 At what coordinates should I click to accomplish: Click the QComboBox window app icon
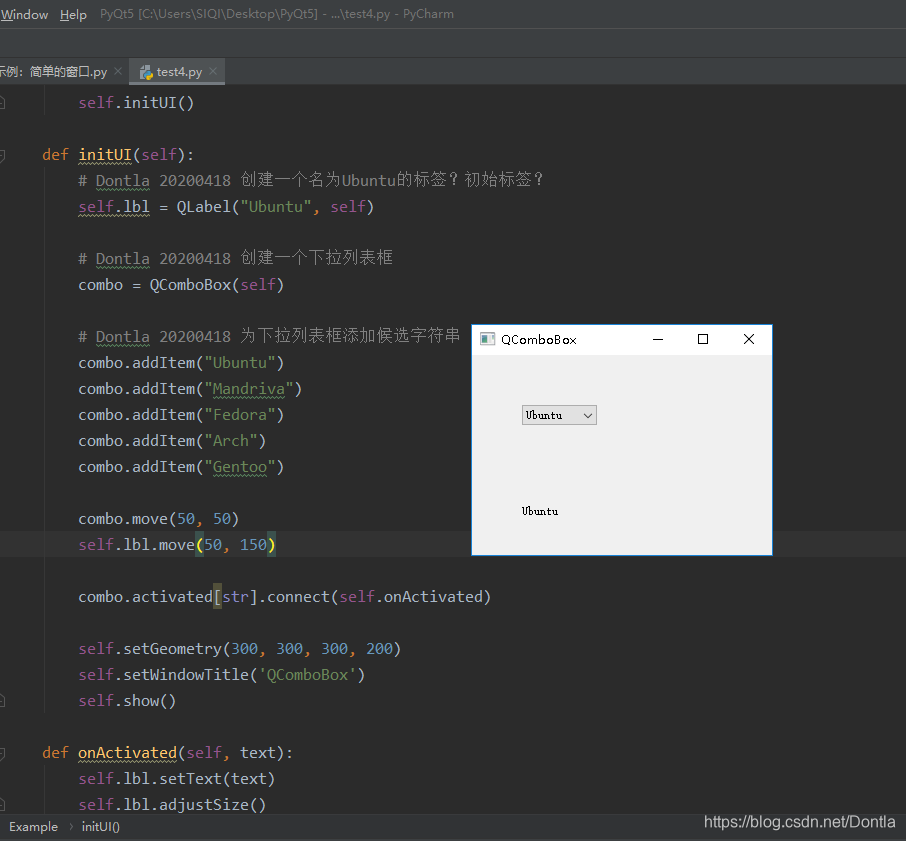pos(487,339)
